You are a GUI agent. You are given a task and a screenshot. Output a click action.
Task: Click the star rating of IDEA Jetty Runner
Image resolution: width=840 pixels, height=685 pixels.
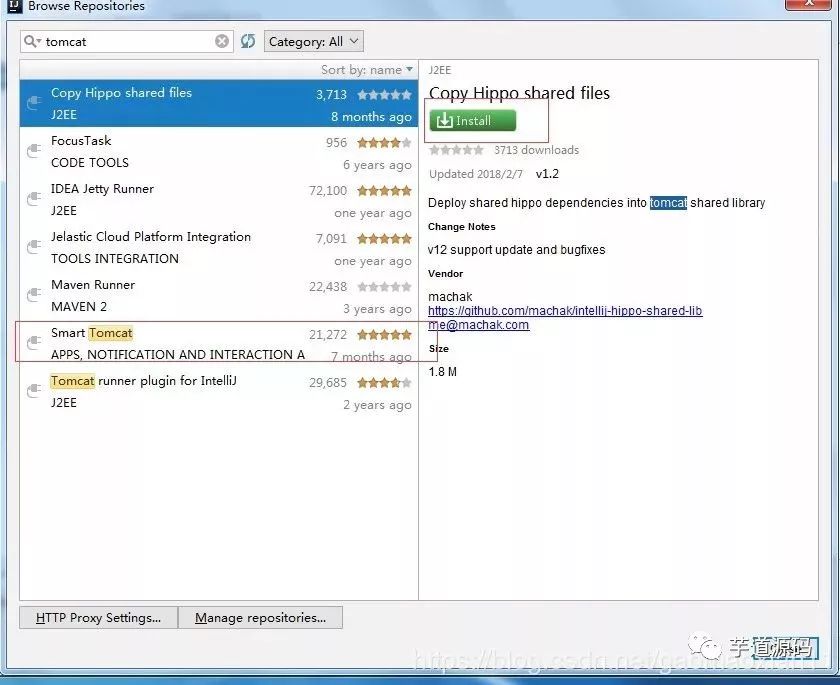click(384, 191)
